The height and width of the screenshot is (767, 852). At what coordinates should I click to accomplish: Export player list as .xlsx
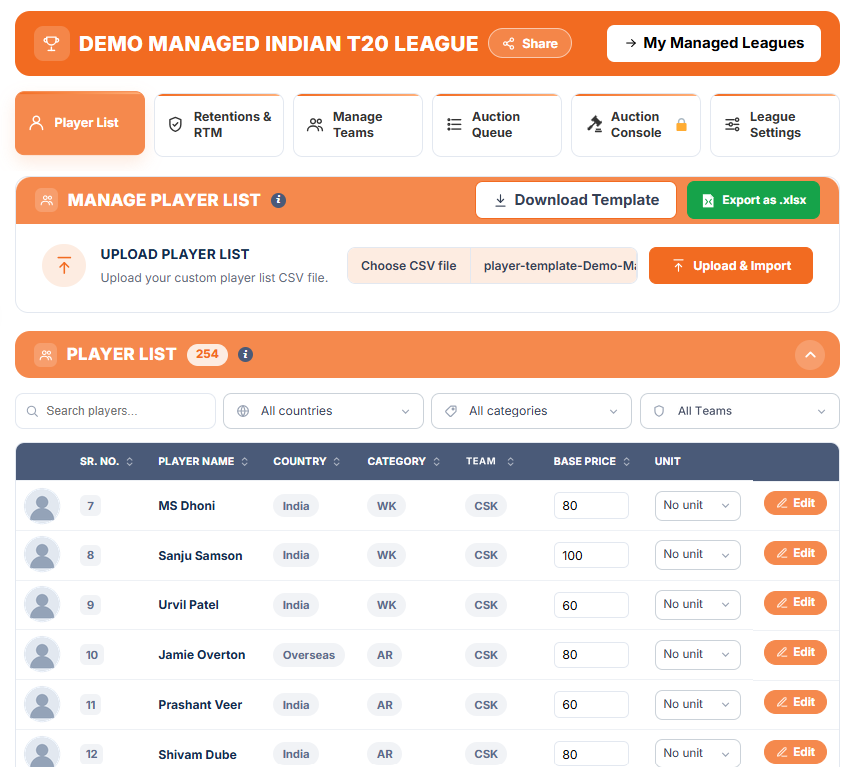[754, 200]
